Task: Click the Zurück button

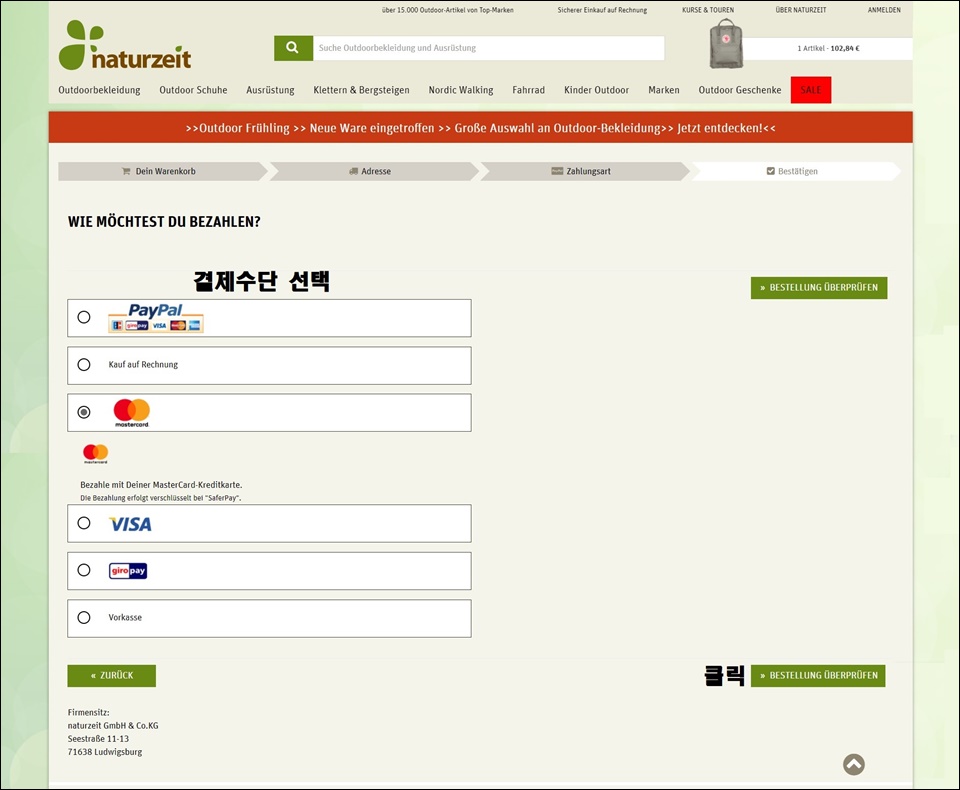Action: 111,675
